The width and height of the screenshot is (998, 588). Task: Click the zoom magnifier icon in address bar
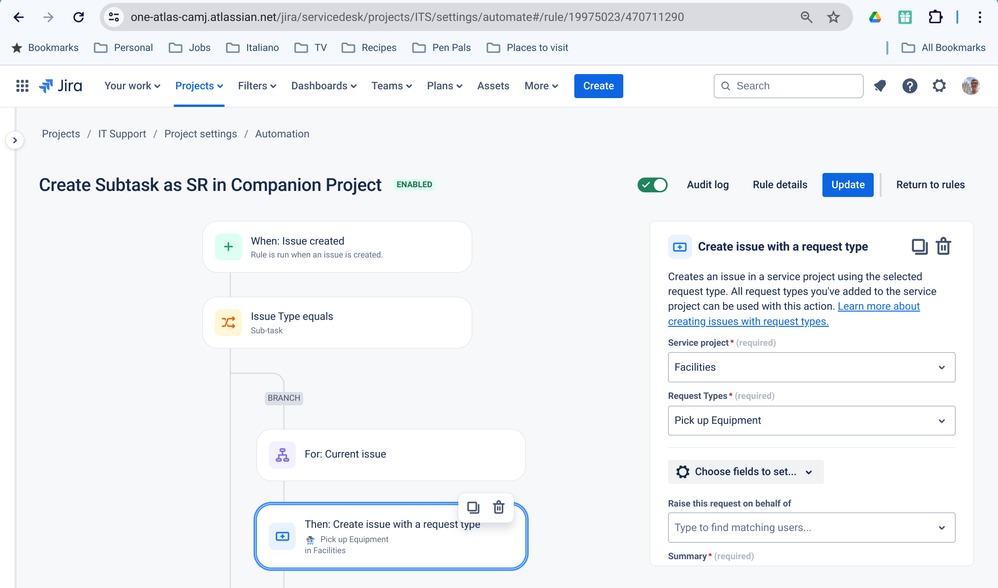click(806, 17)
